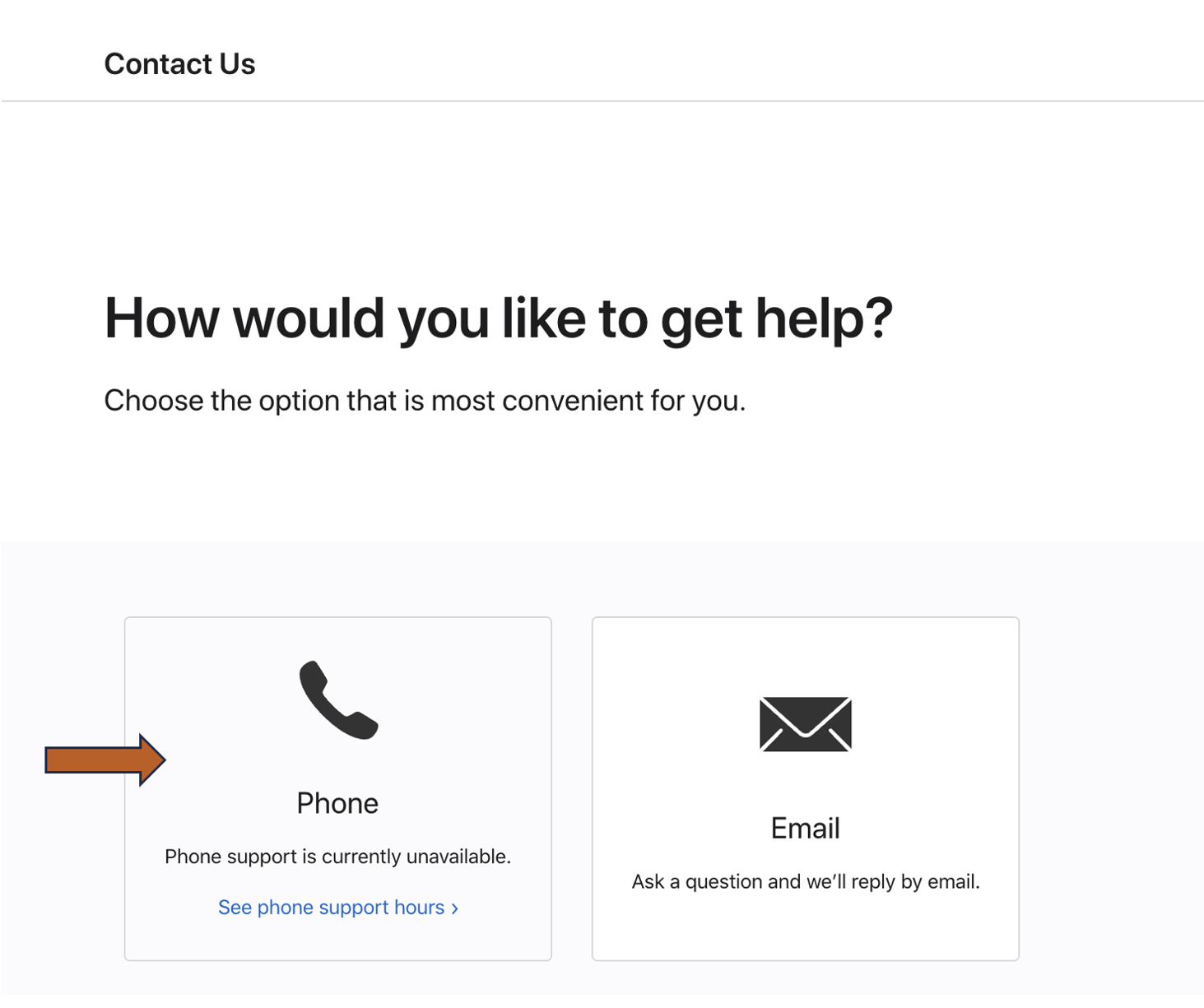
Task: Click the word "hours" in the support link
Action: tap(419, 908)
